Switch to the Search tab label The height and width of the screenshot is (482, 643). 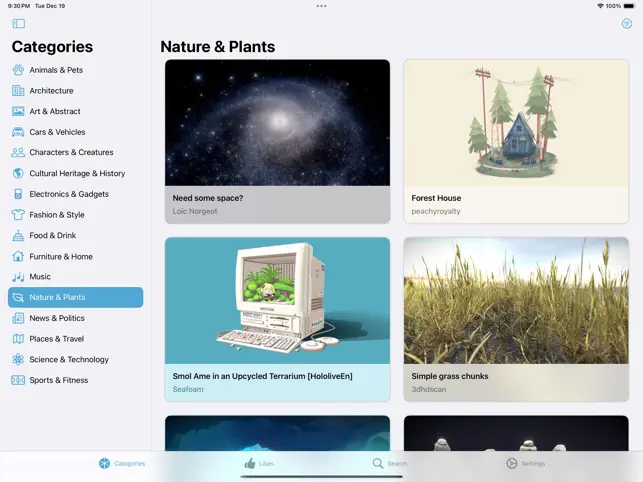397,464
